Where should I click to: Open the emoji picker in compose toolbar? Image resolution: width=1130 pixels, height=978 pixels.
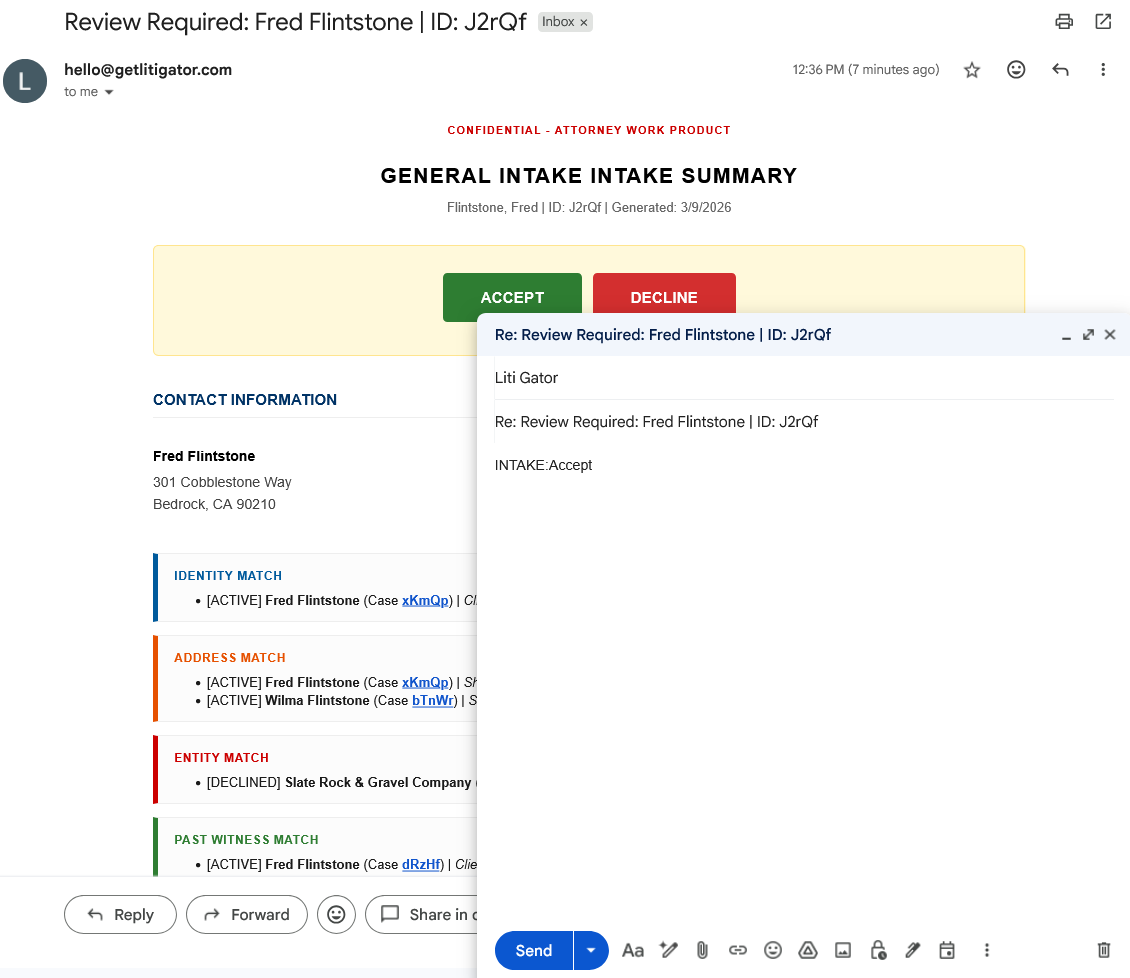(772, 950)
